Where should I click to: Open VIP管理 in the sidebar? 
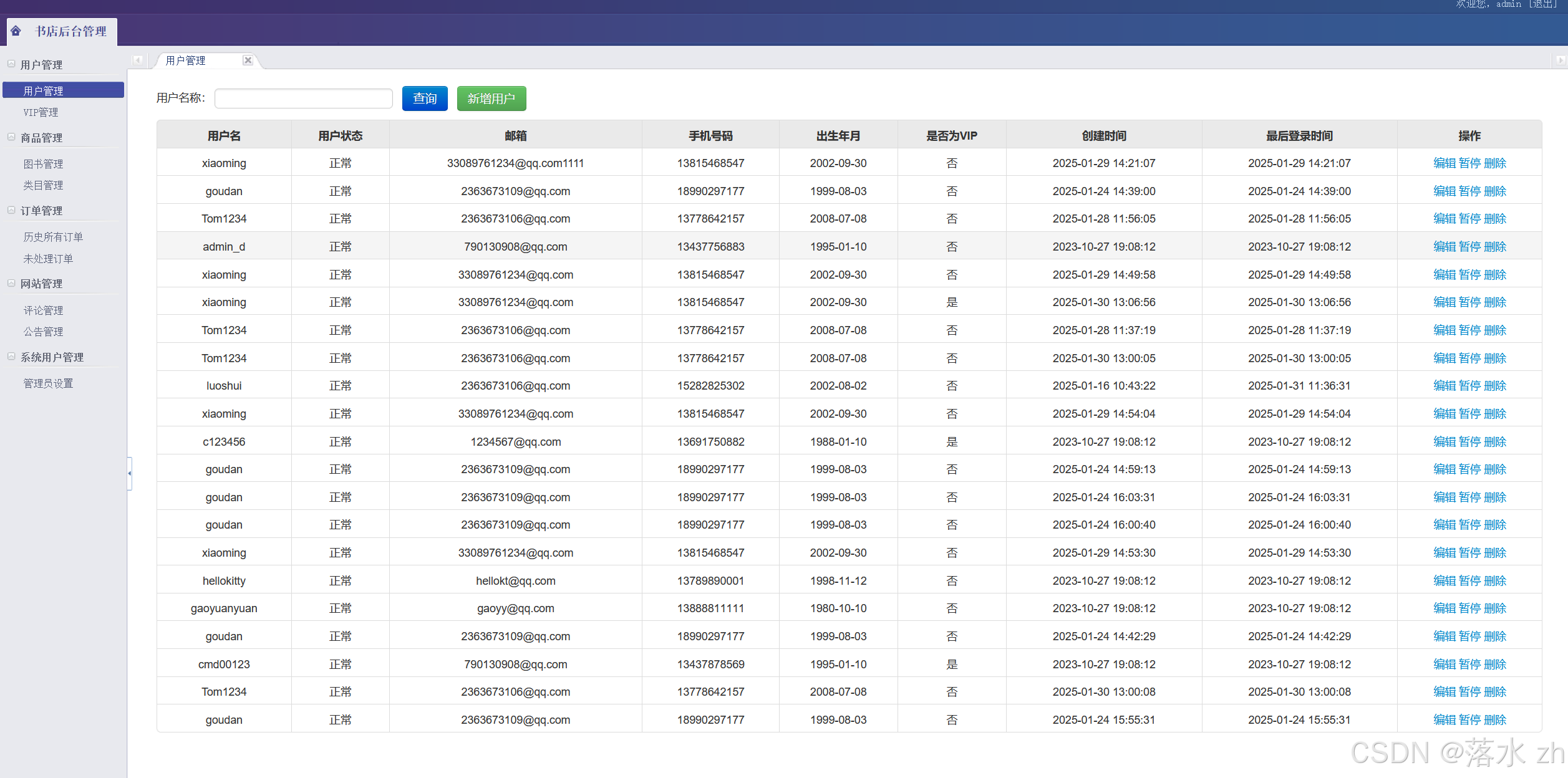[x=41, y=112]
